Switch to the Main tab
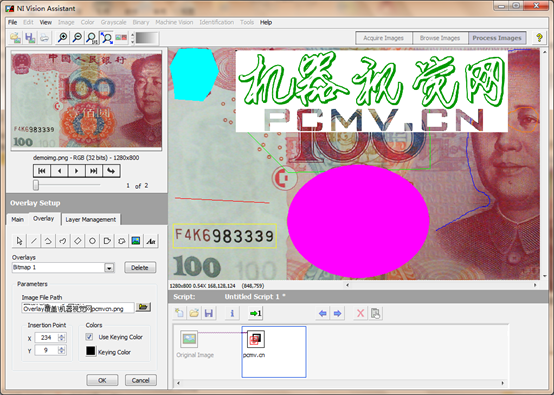This screenshot has width=554, height=395. (x=17, y=219)
